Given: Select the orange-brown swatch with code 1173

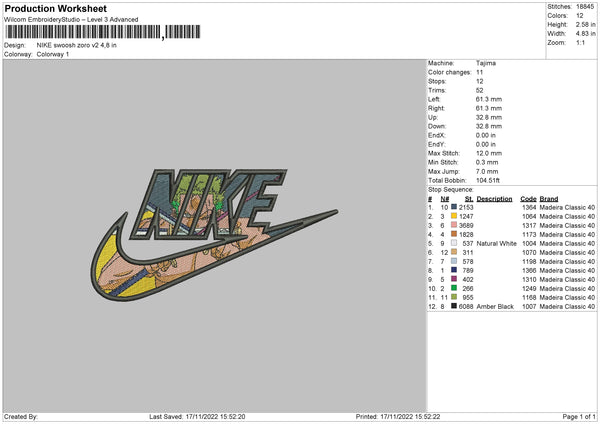Looking at the screenshot, I should pyautogui.click(x=454, y=234).
